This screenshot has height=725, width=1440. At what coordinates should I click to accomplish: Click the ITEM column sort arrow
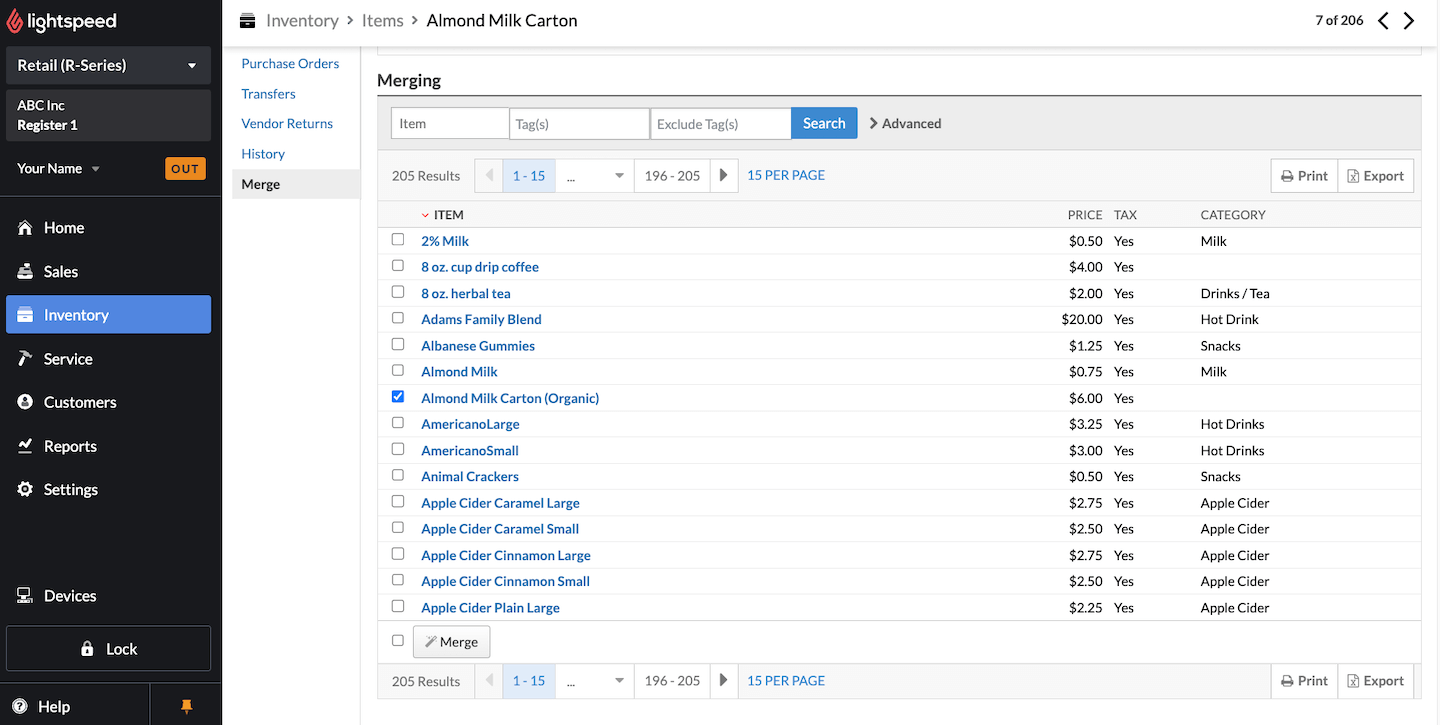[425, 215]
